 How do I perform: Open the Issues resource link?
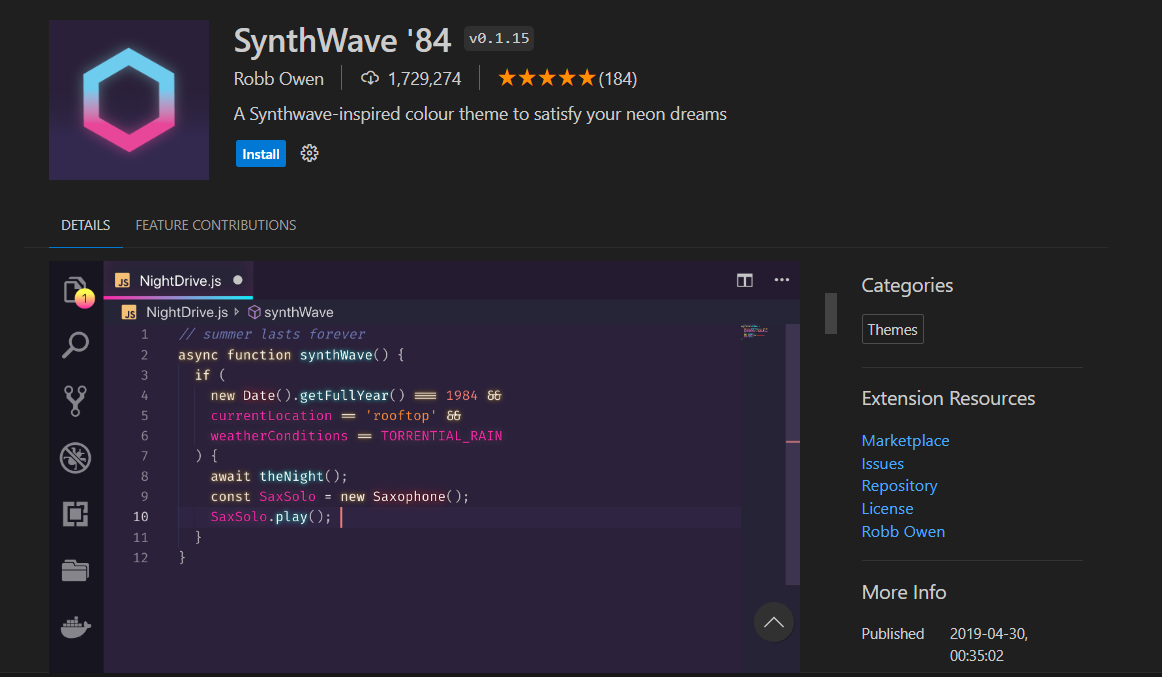click(883, 464)
